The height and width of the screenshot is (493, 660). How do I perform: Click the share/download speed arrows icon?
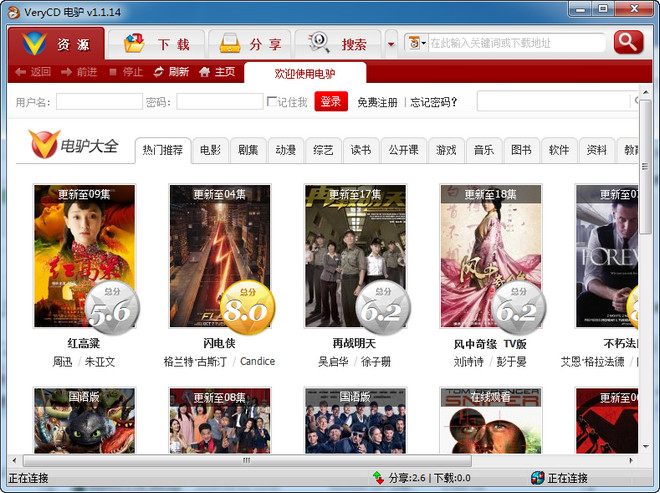pos(378,478)
